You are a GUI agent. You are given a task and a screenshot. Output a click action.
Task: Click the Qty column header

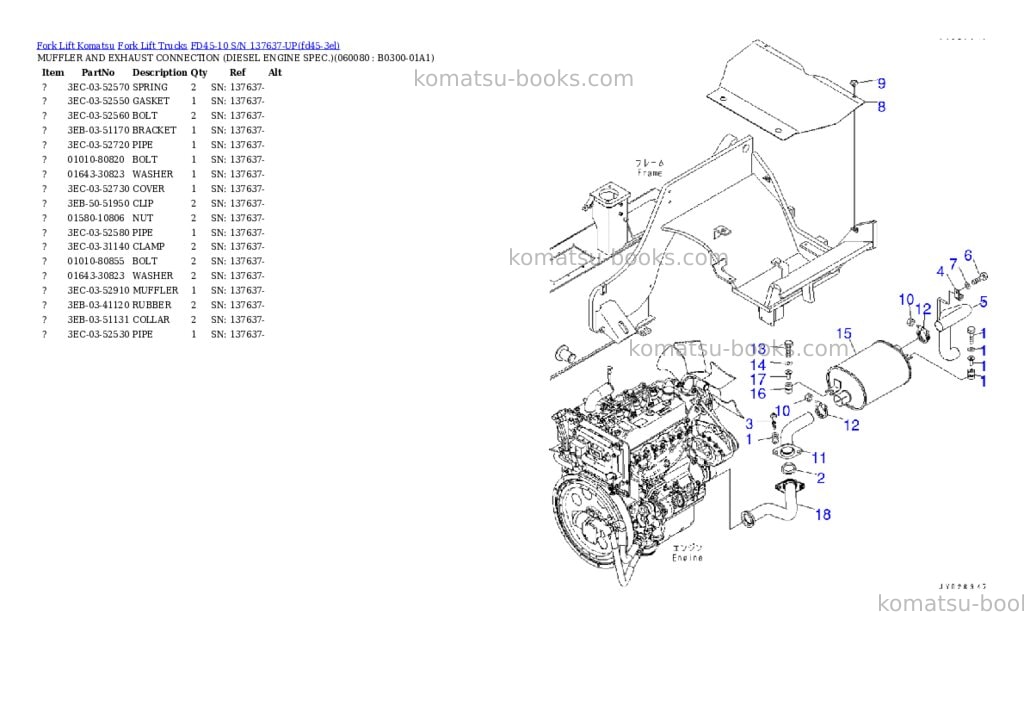point(199,72)
